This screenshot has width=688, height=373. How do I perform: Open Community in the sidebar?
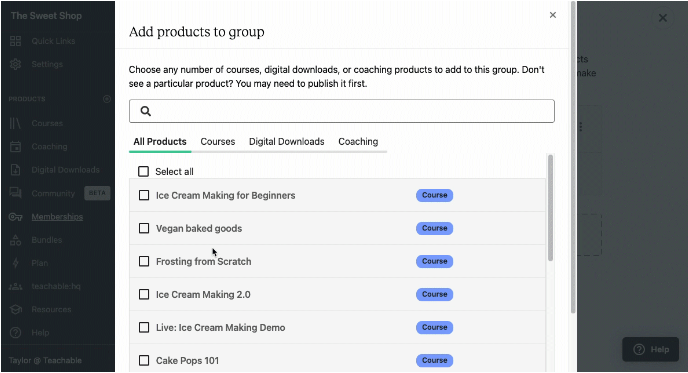pos(53,193)
